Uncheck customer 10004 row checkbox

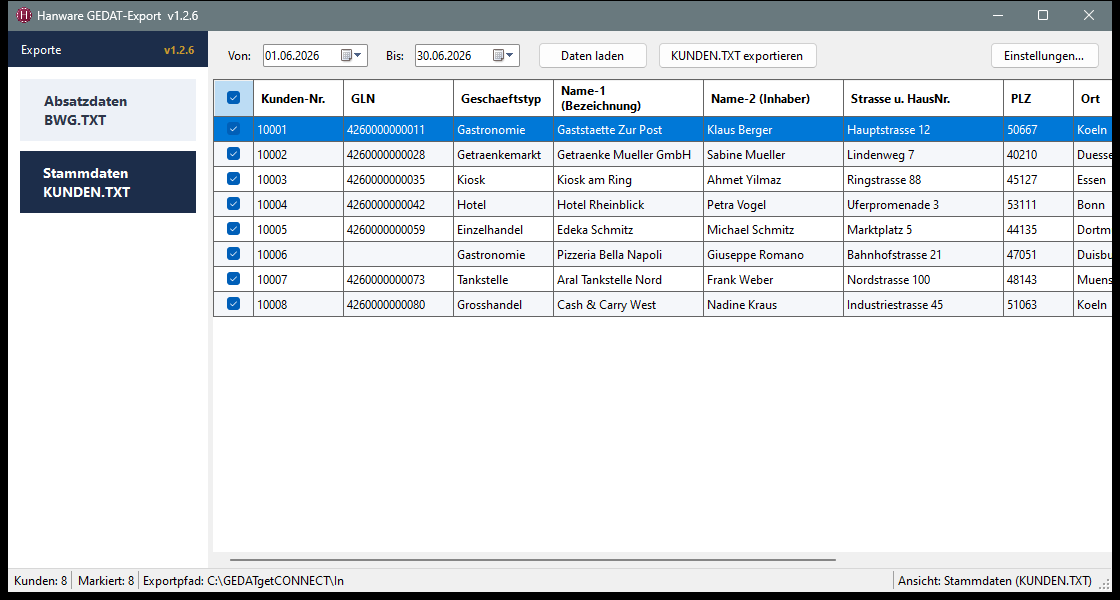coord(234,204)
